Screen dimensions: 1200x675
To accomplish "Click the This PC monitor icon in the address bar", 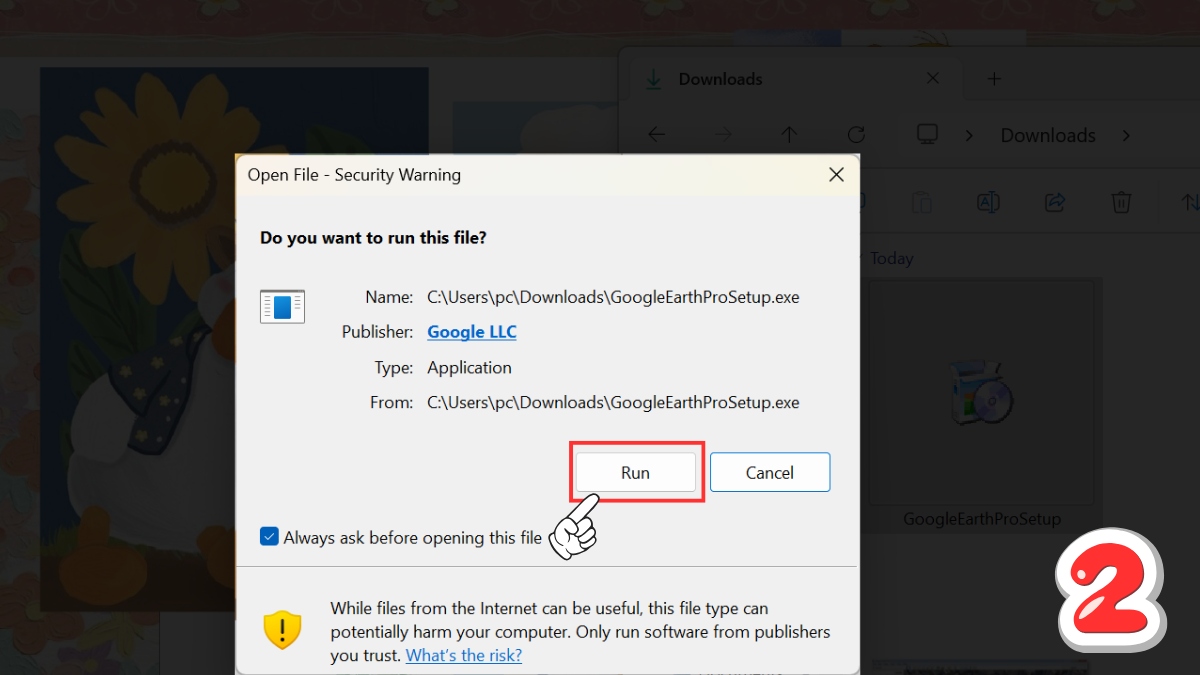I will [x=927, y=134].
